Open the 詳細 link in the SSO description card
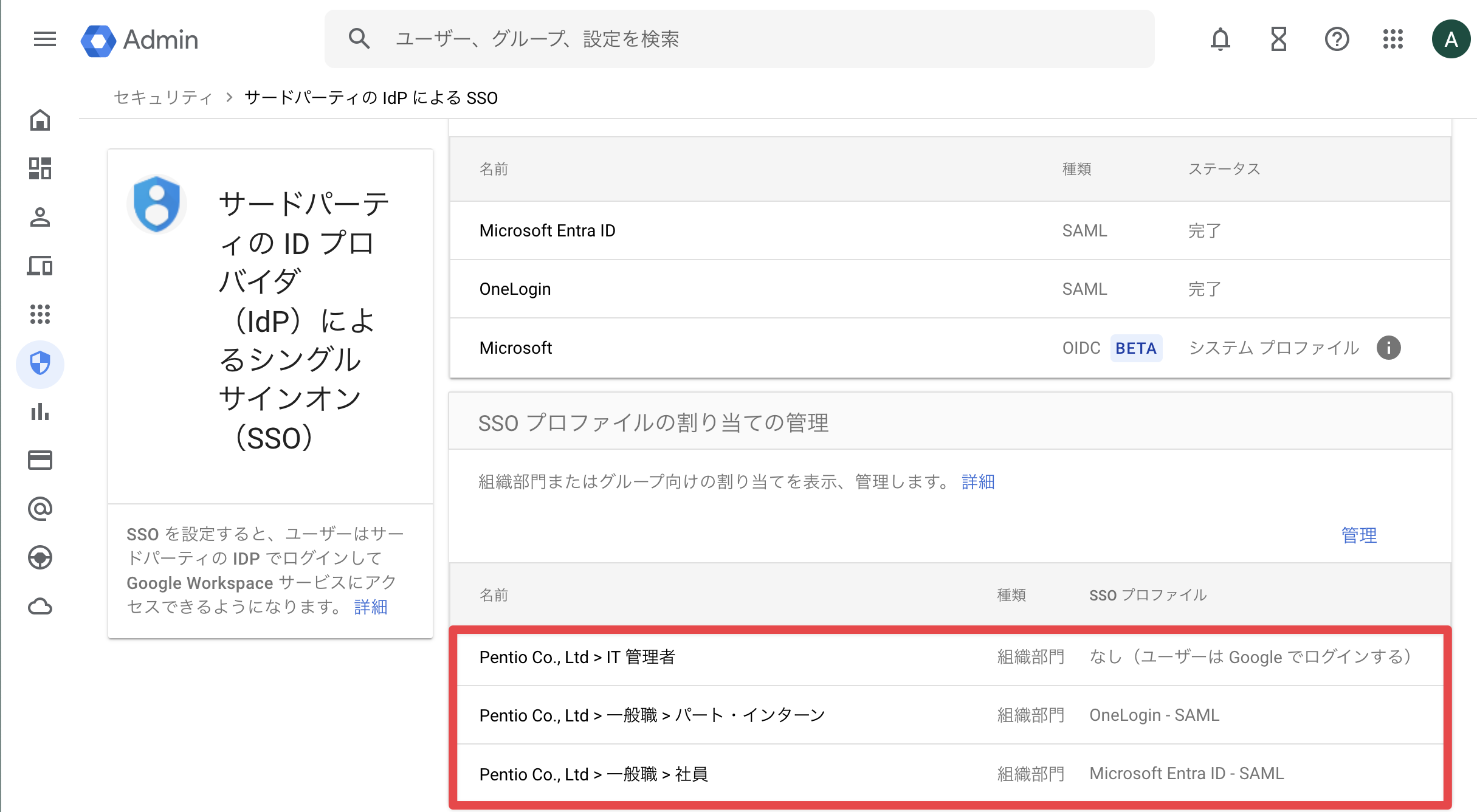The image size is (1477, 812). click(371, 607)
